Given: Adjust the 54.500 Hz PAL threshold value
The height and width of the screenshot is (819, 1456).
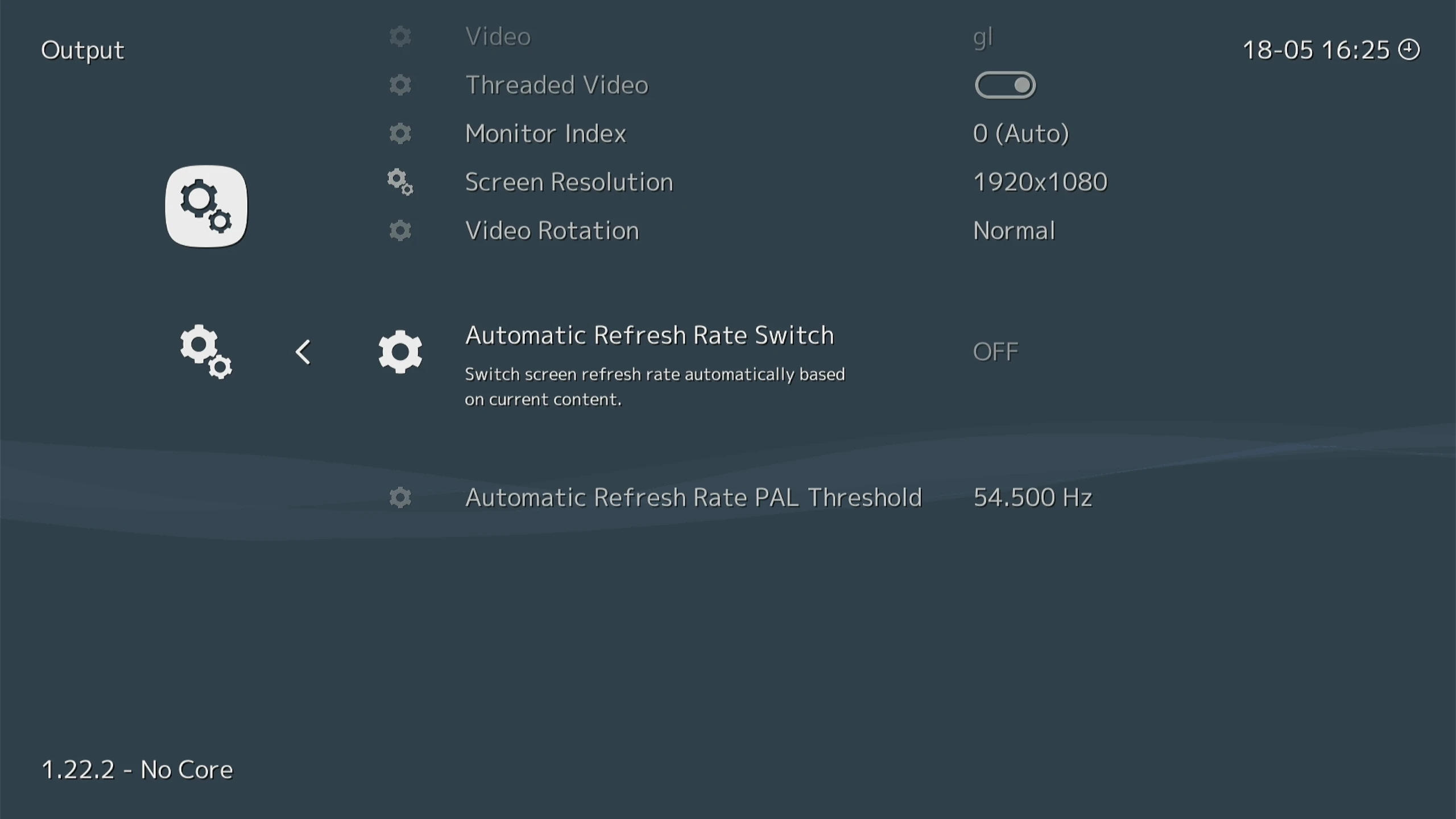Looking at the screenshot, I should [x=1033, y=498].
